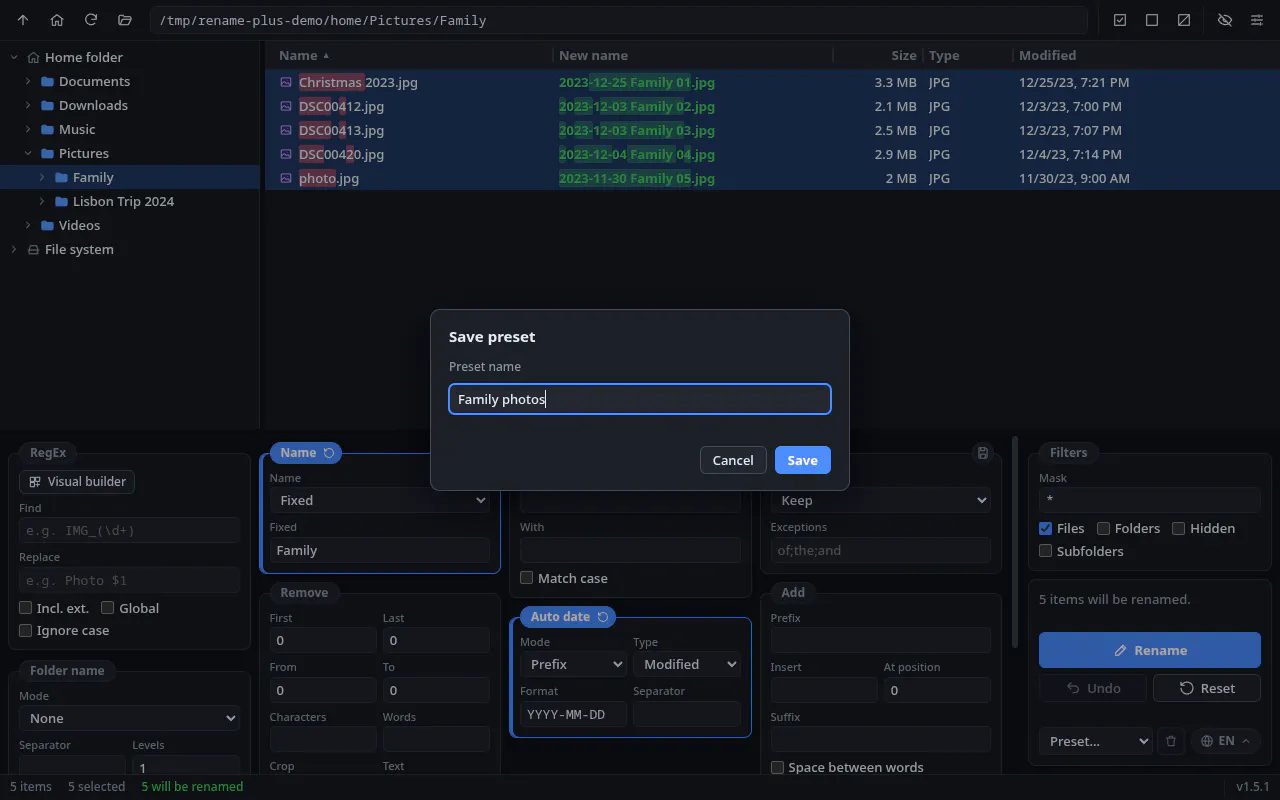Click the select all icon in toolbar
This screenshot has width=1280, height=800.
coord(1120,20)
